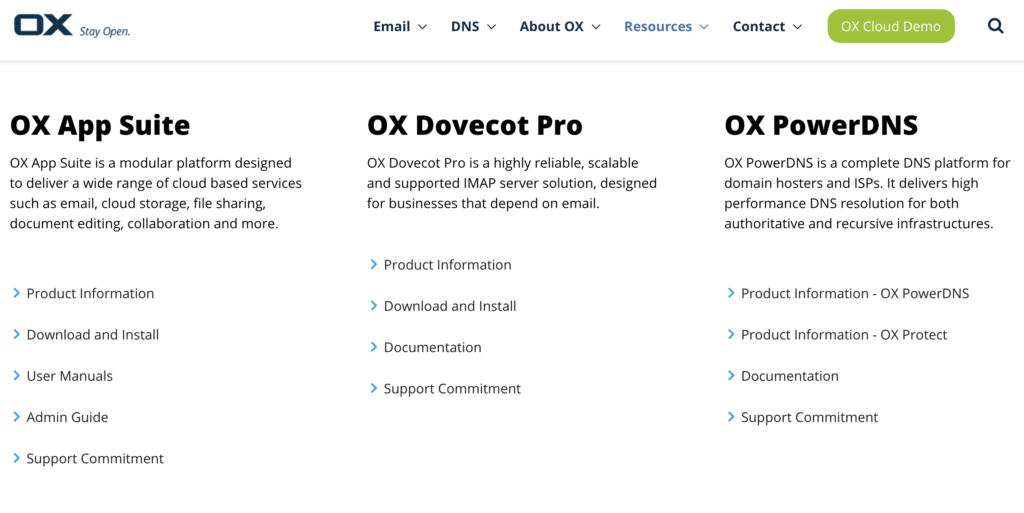Open the About OX dropdown
The width and height of the screenshot is (1024, 513).
coord(560,27)
